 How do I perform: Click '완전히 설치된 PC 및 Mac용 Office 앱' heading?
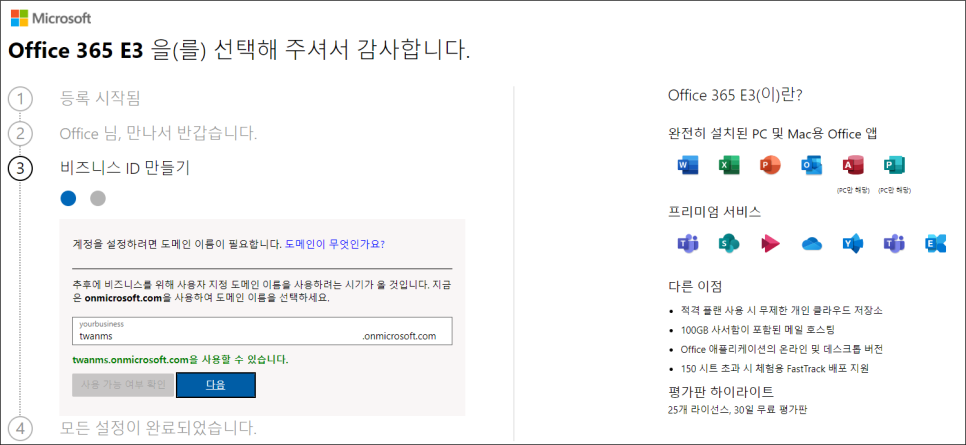pos(772,133)
